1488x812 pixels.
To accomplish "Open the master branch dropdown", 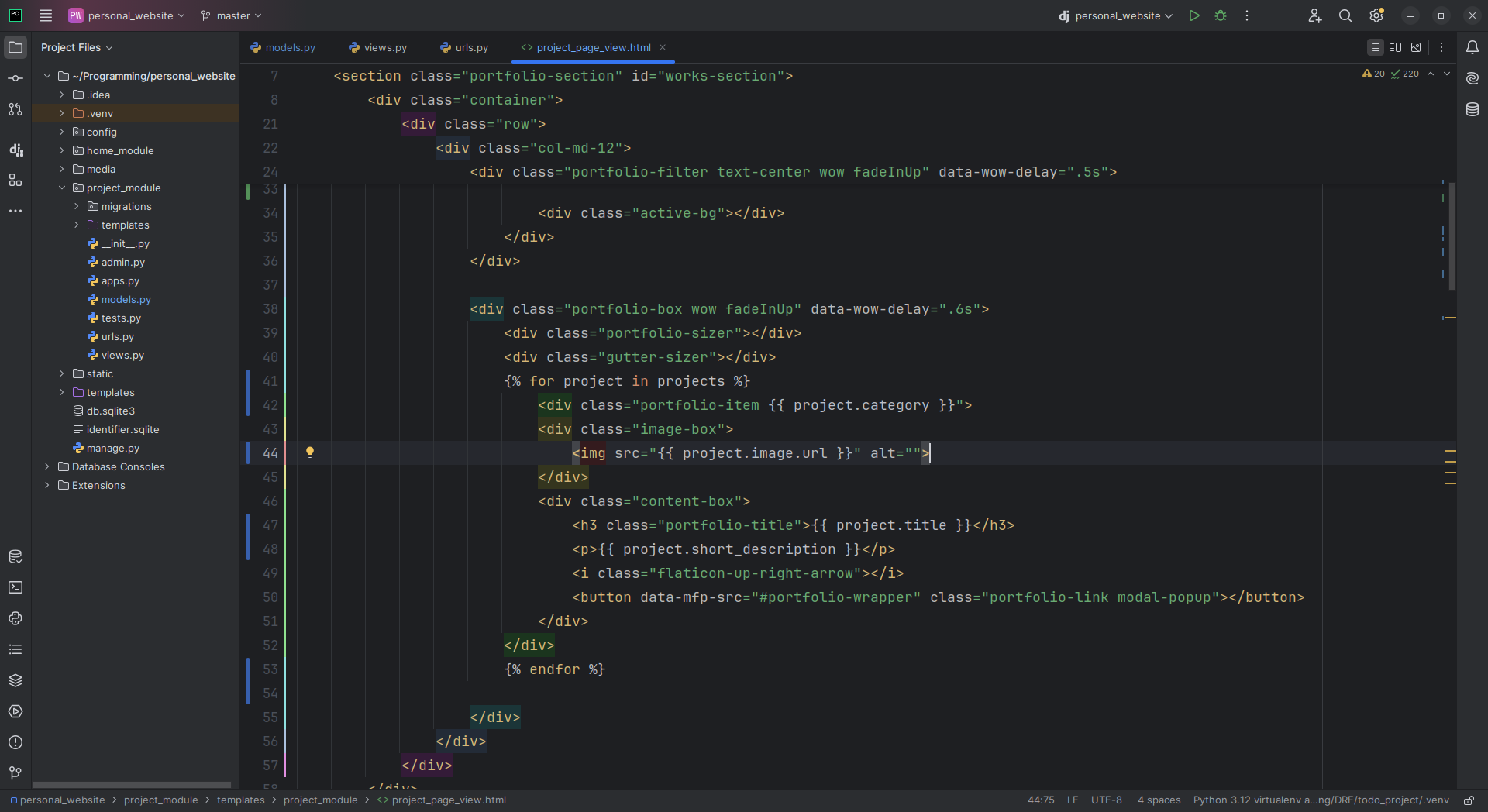I will point(232,15).
